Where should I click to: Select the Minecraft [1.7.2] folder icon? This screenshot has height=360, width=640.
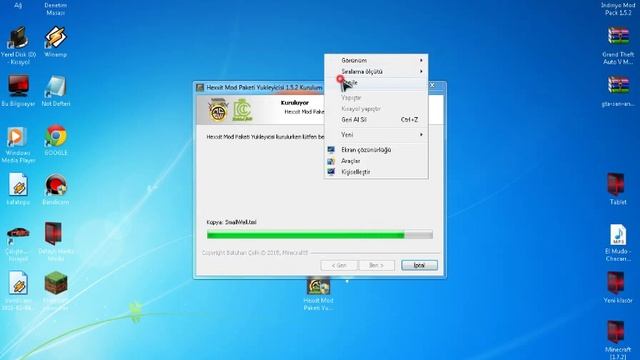point(616,332)
